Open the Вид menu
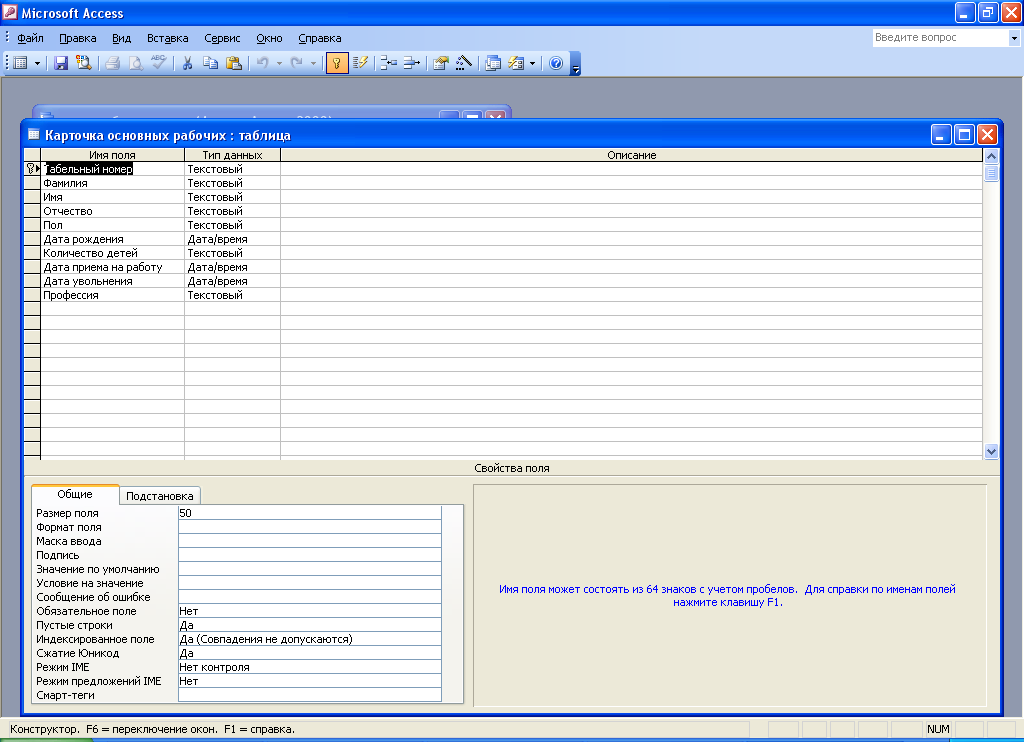 pyautogui.click(x=121, y=39)
